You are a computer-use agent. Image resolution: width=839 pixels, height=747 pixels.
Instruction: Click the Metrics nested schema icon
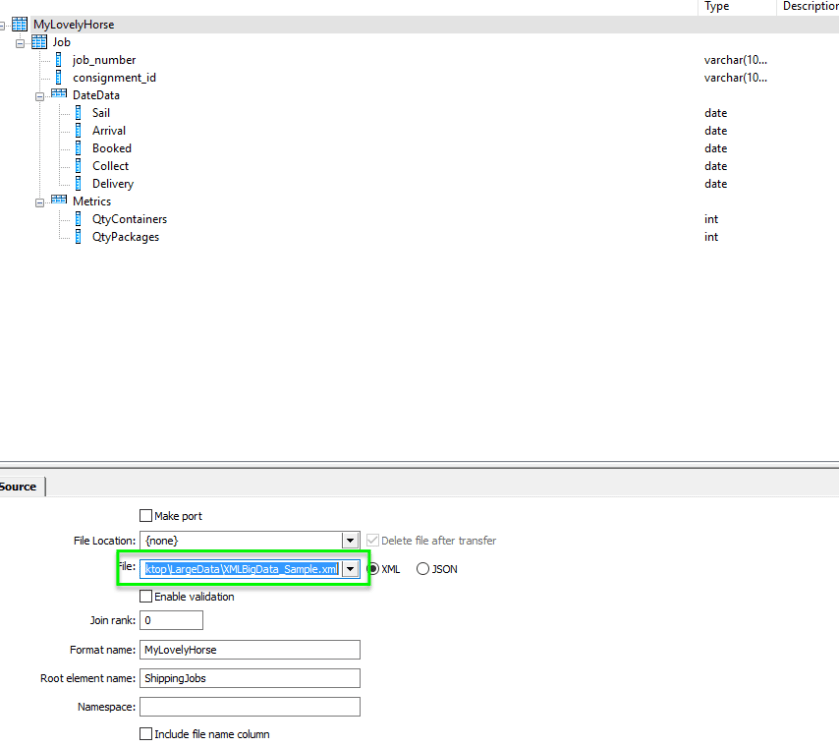[x=59, y=201]
